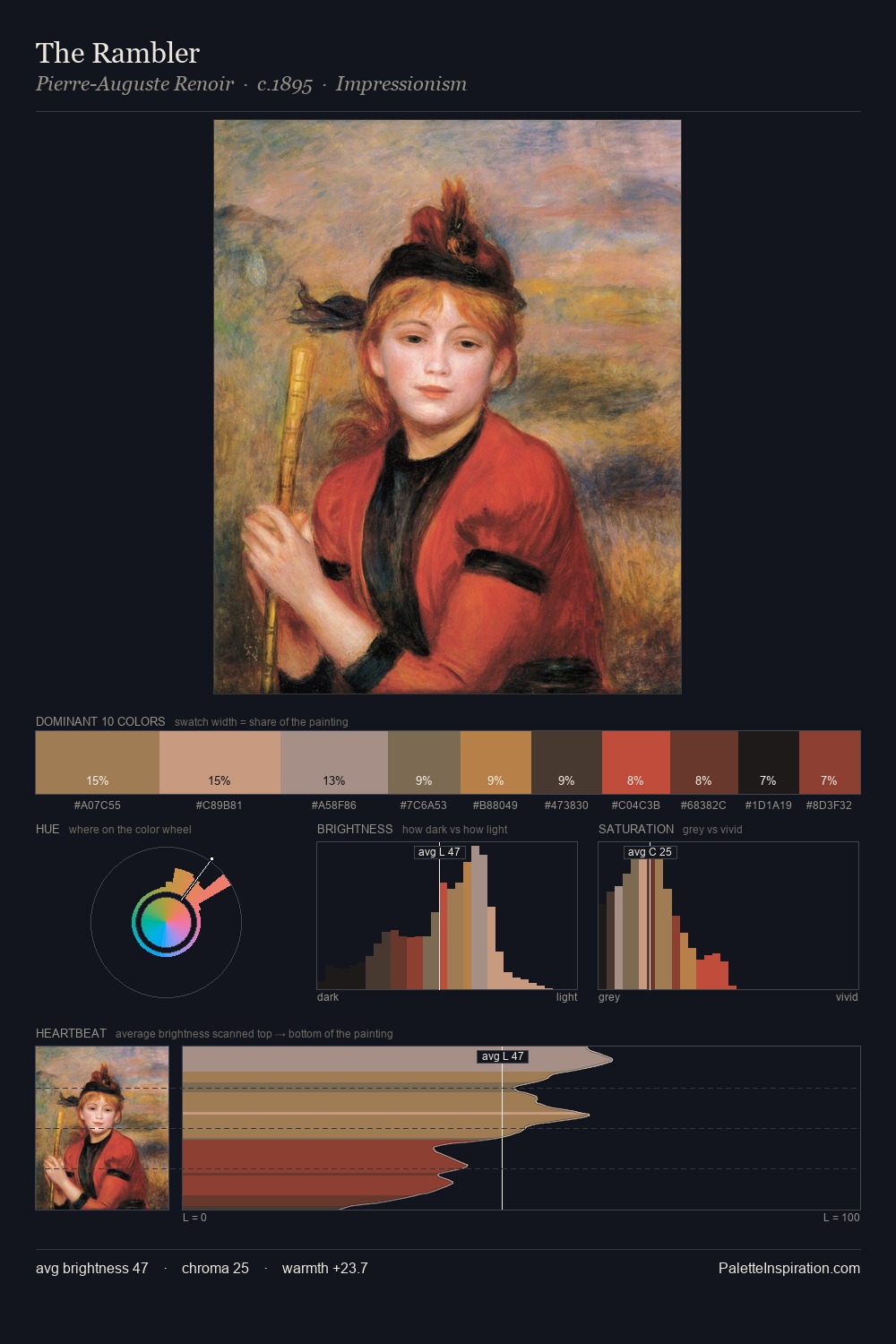The width and height of the screenshot is (896, 1344).
Task: Click the artist name Pierre-Auguste Renoir
Action: point(134,84)
